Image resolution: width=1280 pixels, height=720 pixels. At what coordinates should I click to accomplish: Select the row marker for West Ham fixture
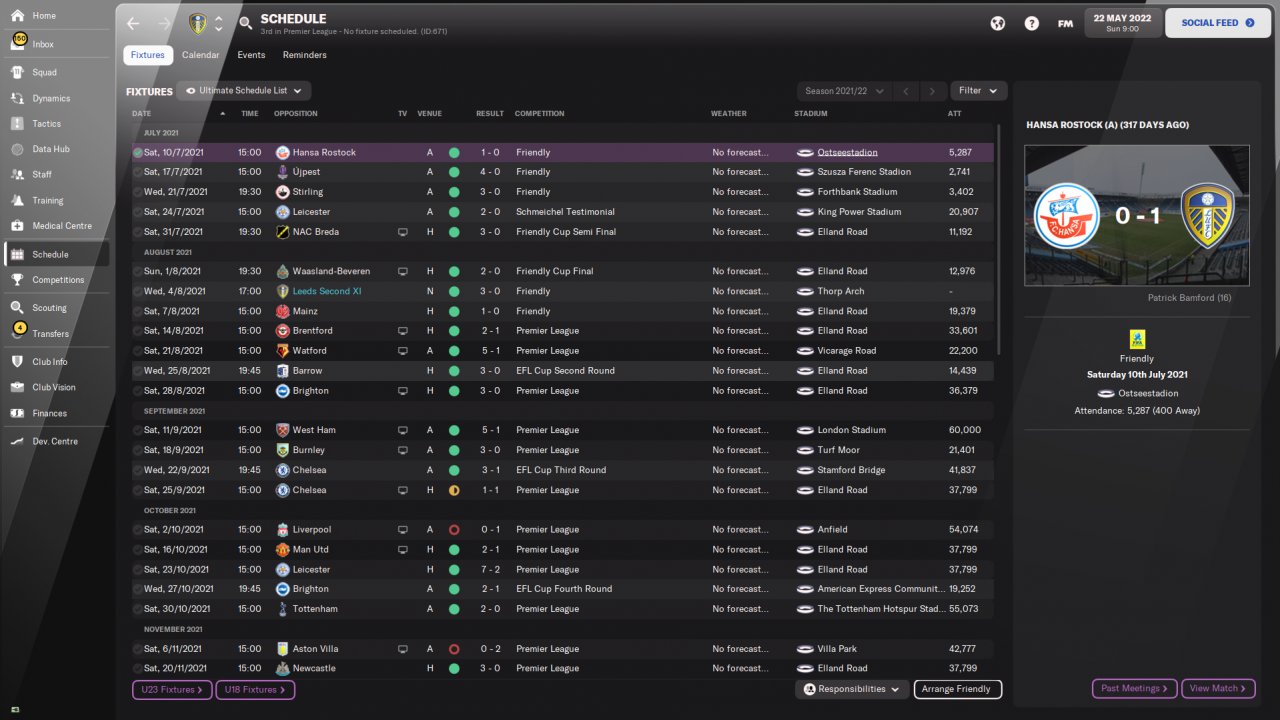[138, 430]
